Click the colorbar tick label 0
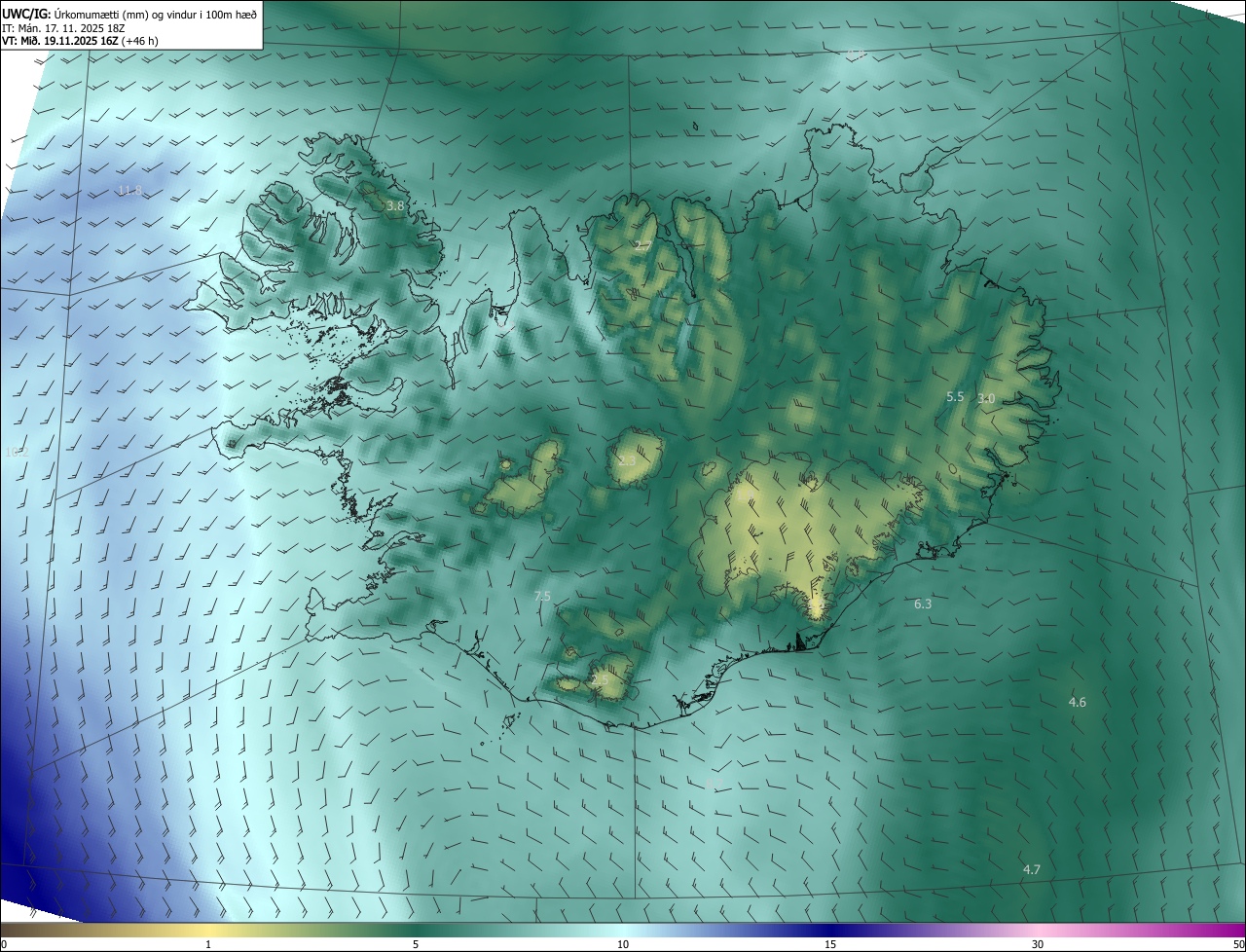The image size is (1246, 952). point(3,944)
